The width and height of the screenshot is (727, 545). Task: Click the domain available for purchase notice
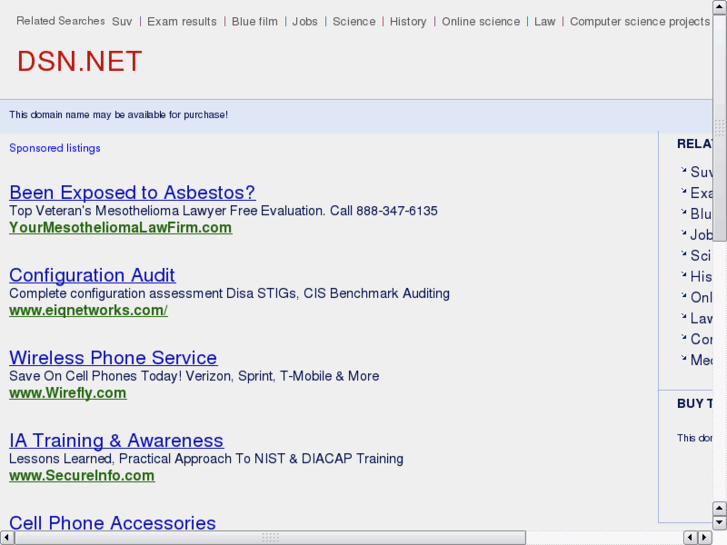click(x=119, y=115)
